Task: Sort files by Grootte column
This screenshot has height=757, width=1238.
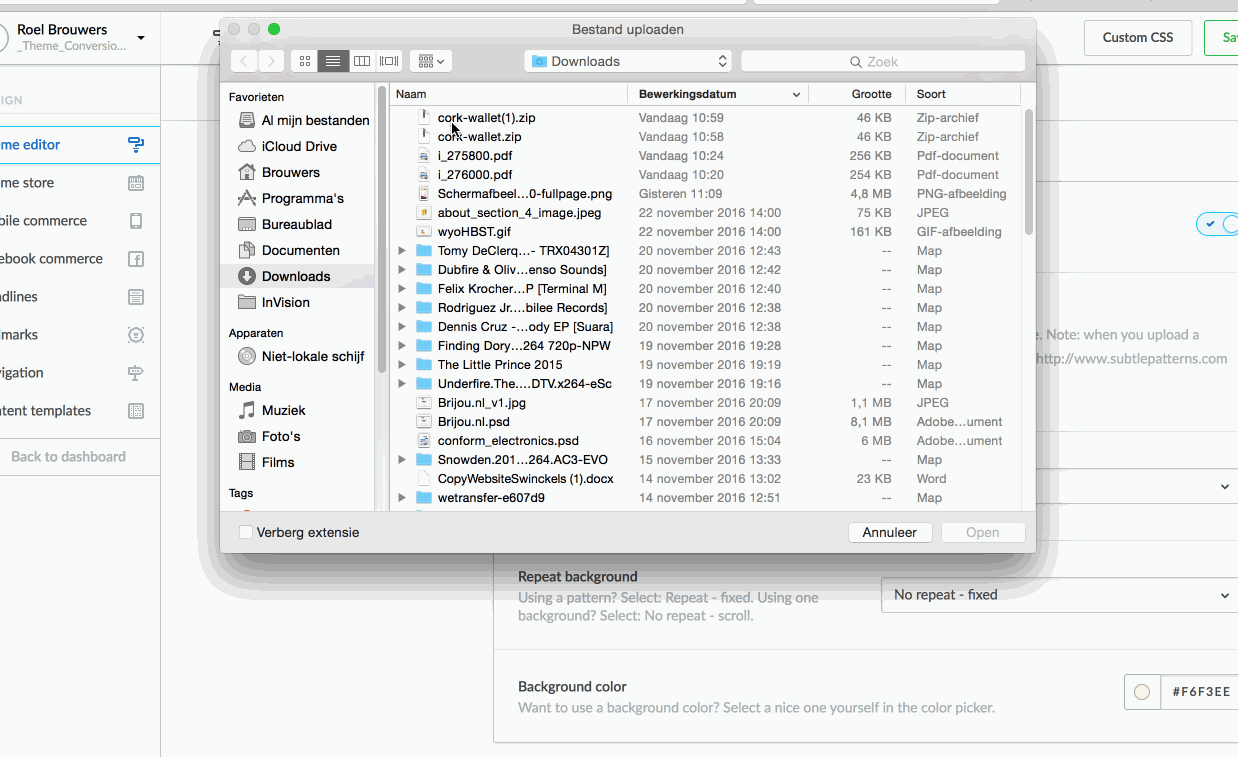Action: pos(857,94)
